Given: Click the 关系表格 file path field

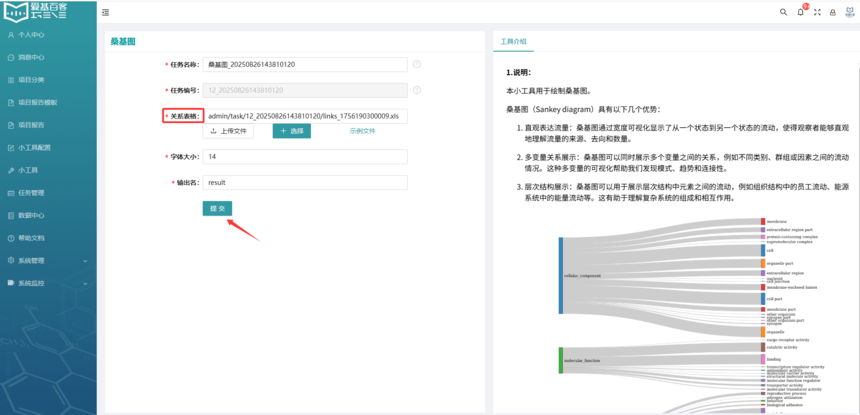Looking at the screenshot, I should (x=305, y=116).
